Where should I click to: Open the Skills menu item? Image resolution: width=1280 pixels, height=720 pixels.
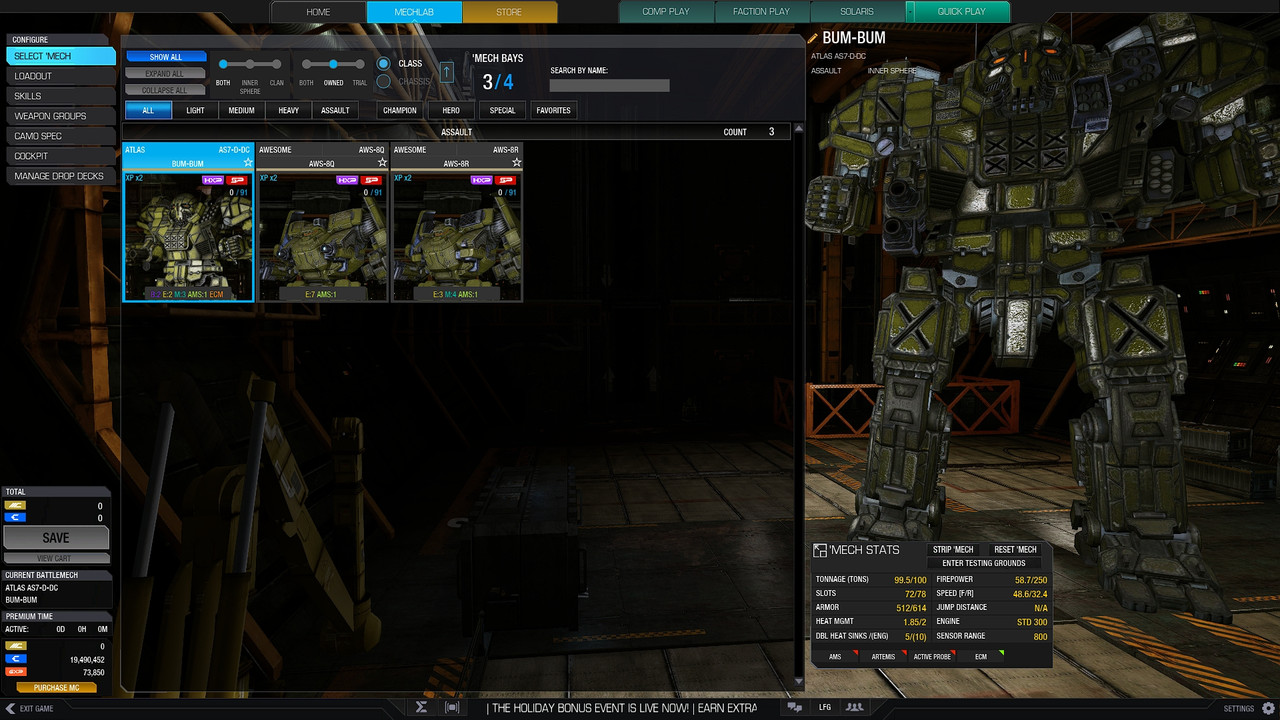tap(60, 96)
